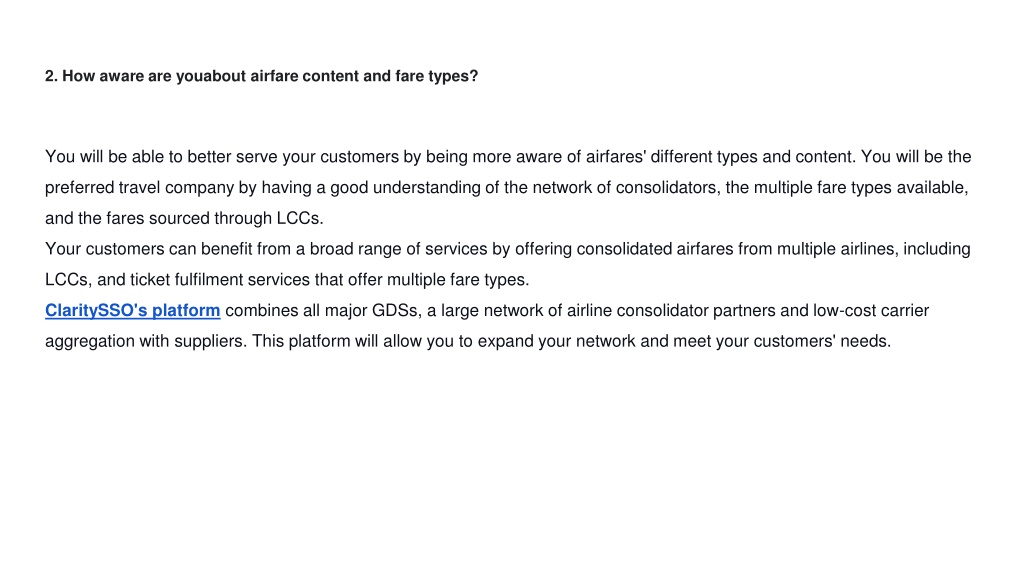Open the ClaritySSO's platform link
This screenshot has width=1024, height=576.
[x=133, y=310]
